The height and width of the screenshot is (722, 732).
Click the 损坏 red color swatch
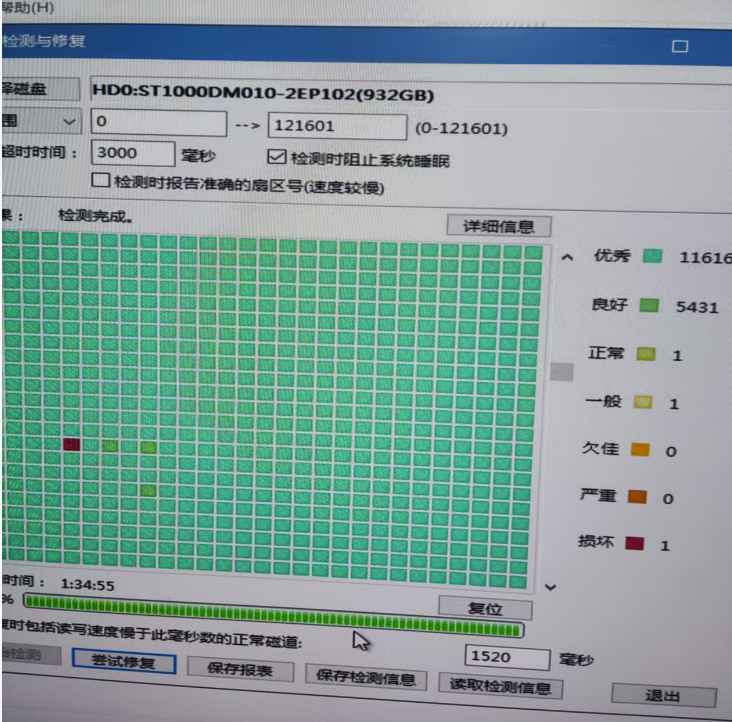click(x=635, y=543)
